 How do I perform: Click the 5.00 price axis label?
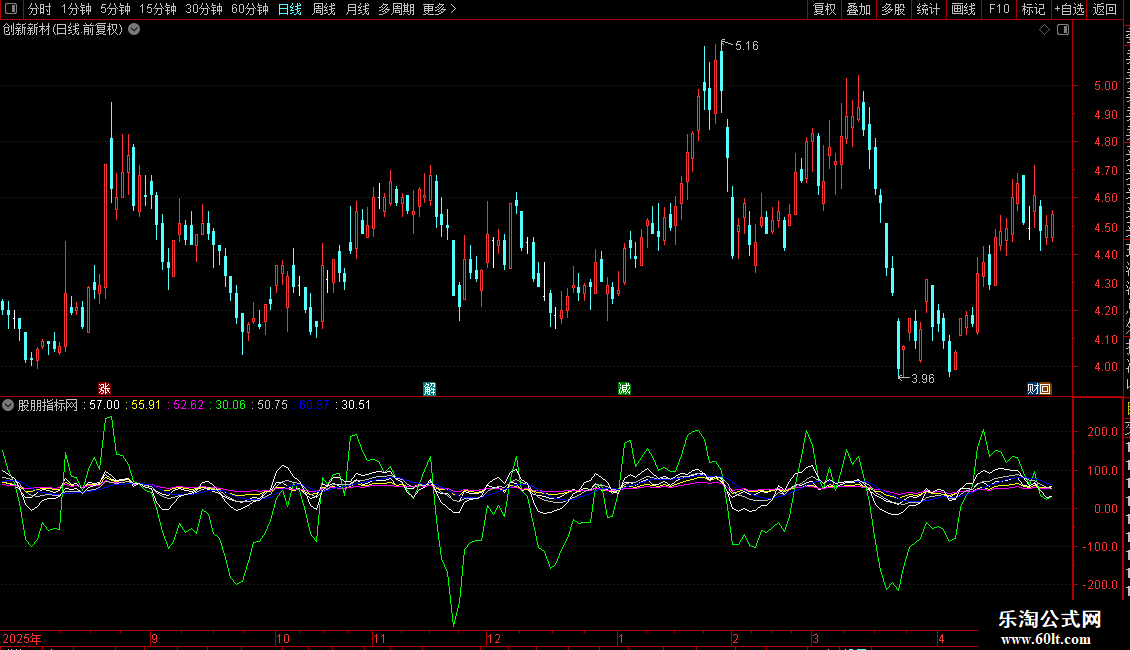[1105, 86]
